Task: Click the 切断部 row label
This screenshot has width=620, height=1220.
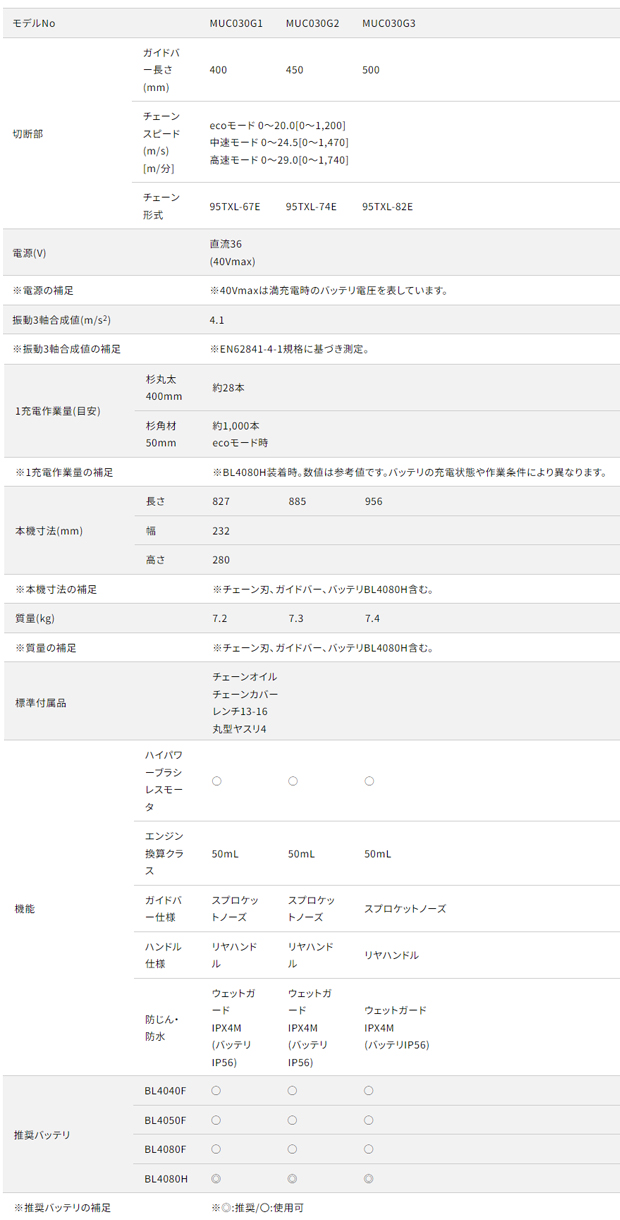Action: pos(28,132)
